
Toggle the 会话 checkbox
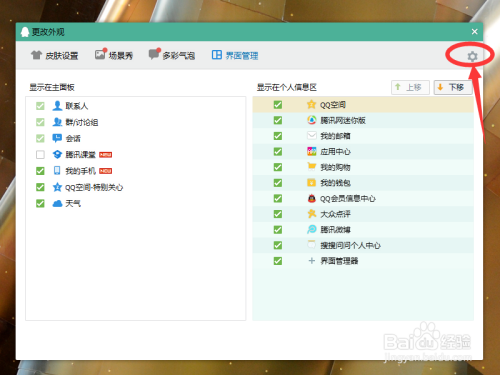click(40, 138)
